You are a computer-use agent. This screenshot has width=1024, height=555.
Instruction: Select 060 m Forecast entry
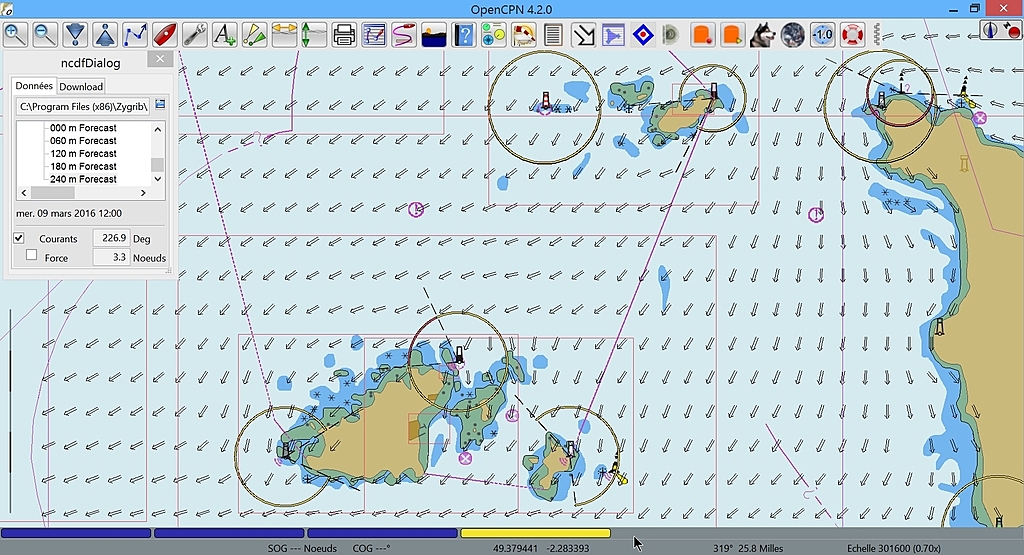click(x=83, y=140)
